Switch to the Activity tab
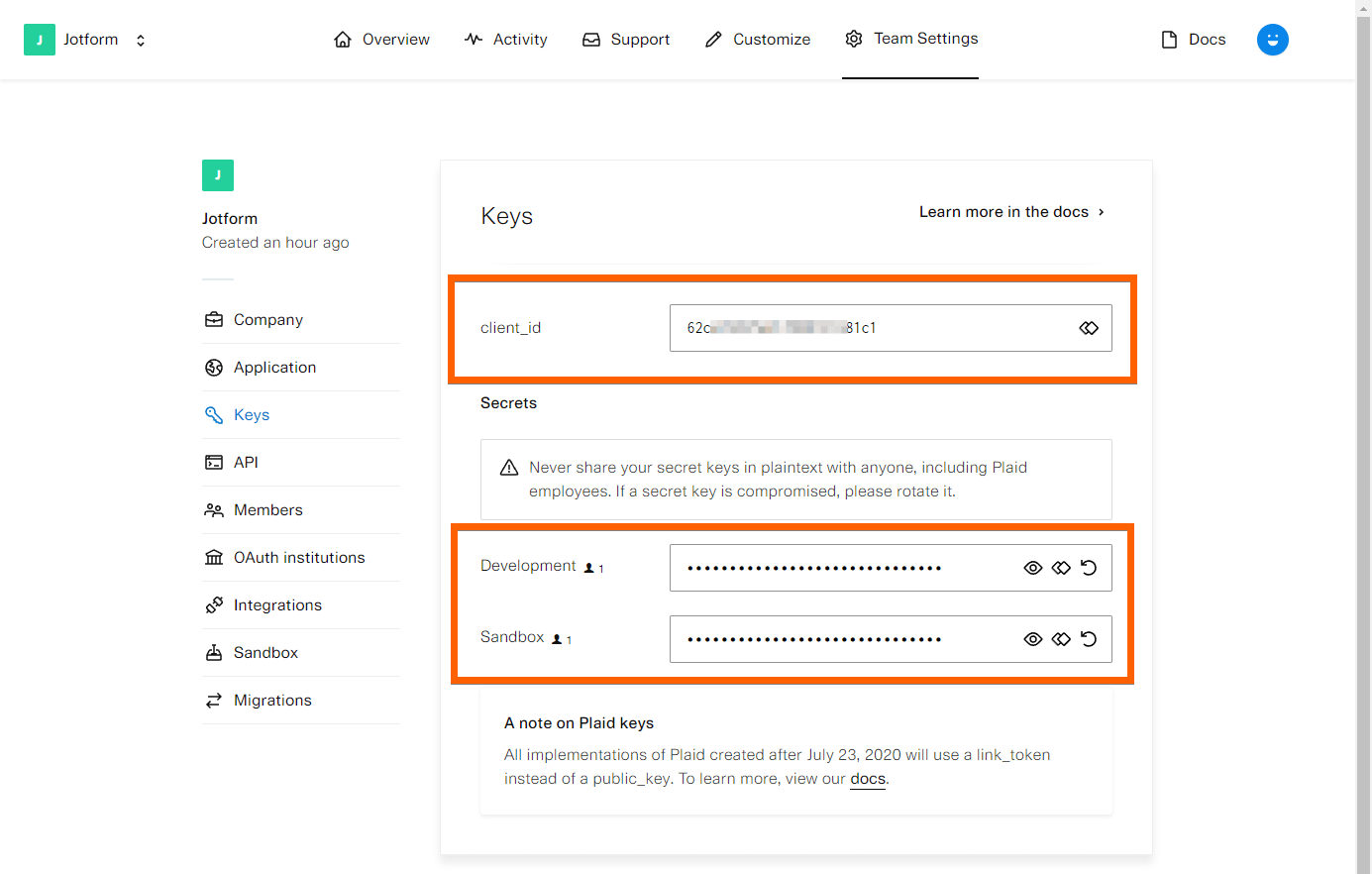The height and width of the screenshot is (874, 1372). (x=505, y=40)
